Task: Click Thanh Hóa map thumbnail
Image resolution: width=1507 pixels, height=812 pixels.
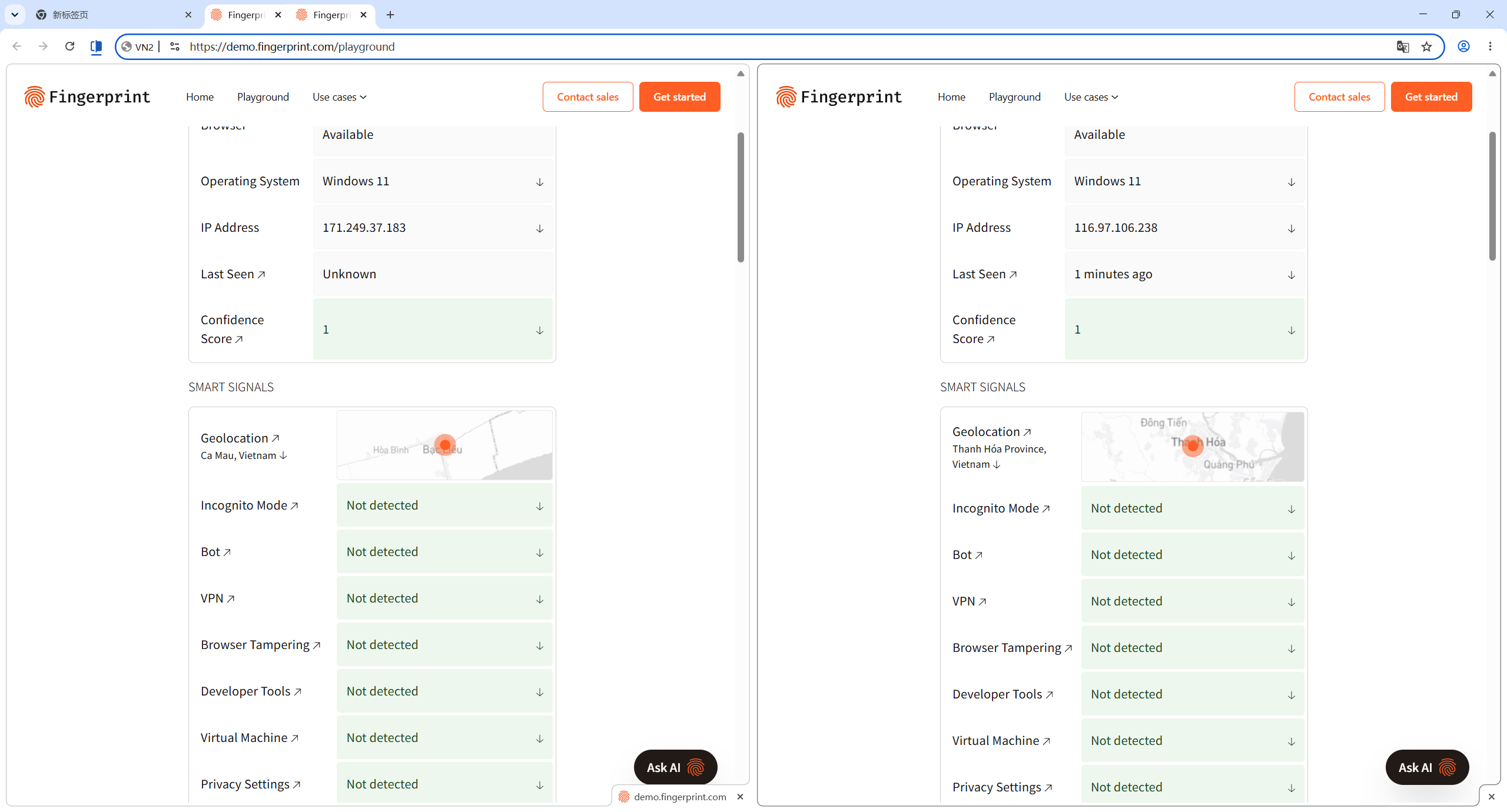Action: (x=1193, y=447)
